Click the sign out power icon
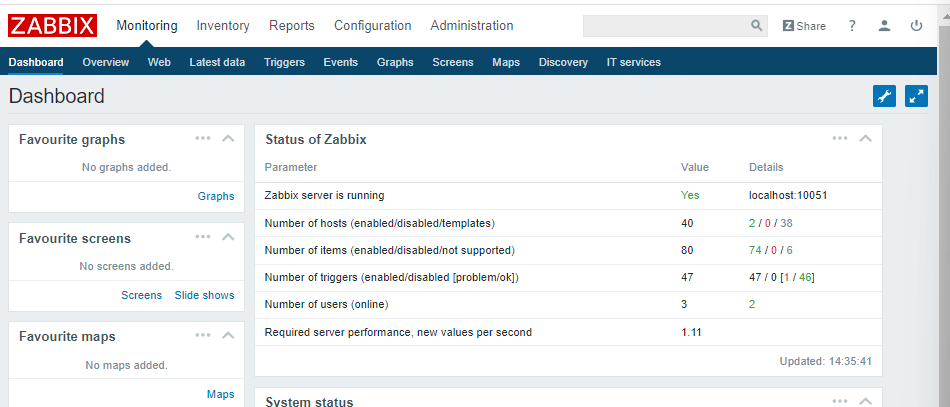Image resolution: width=950 pixels, height=407 pixels. (917, 25)
